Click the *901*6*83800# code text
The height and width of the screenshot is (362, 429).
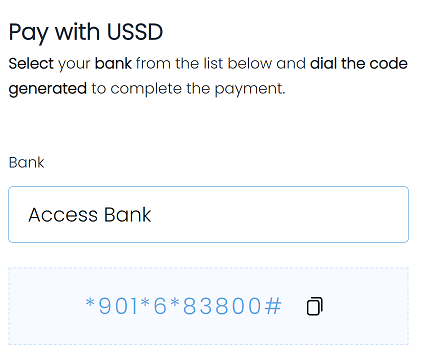(183, 306)
